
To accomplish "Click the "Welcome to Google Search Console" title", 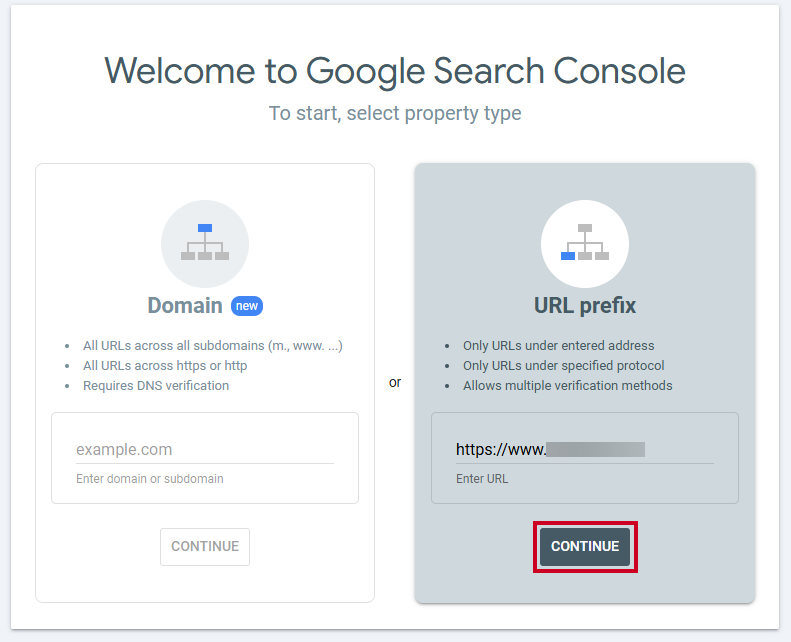I will click(395, 71).
